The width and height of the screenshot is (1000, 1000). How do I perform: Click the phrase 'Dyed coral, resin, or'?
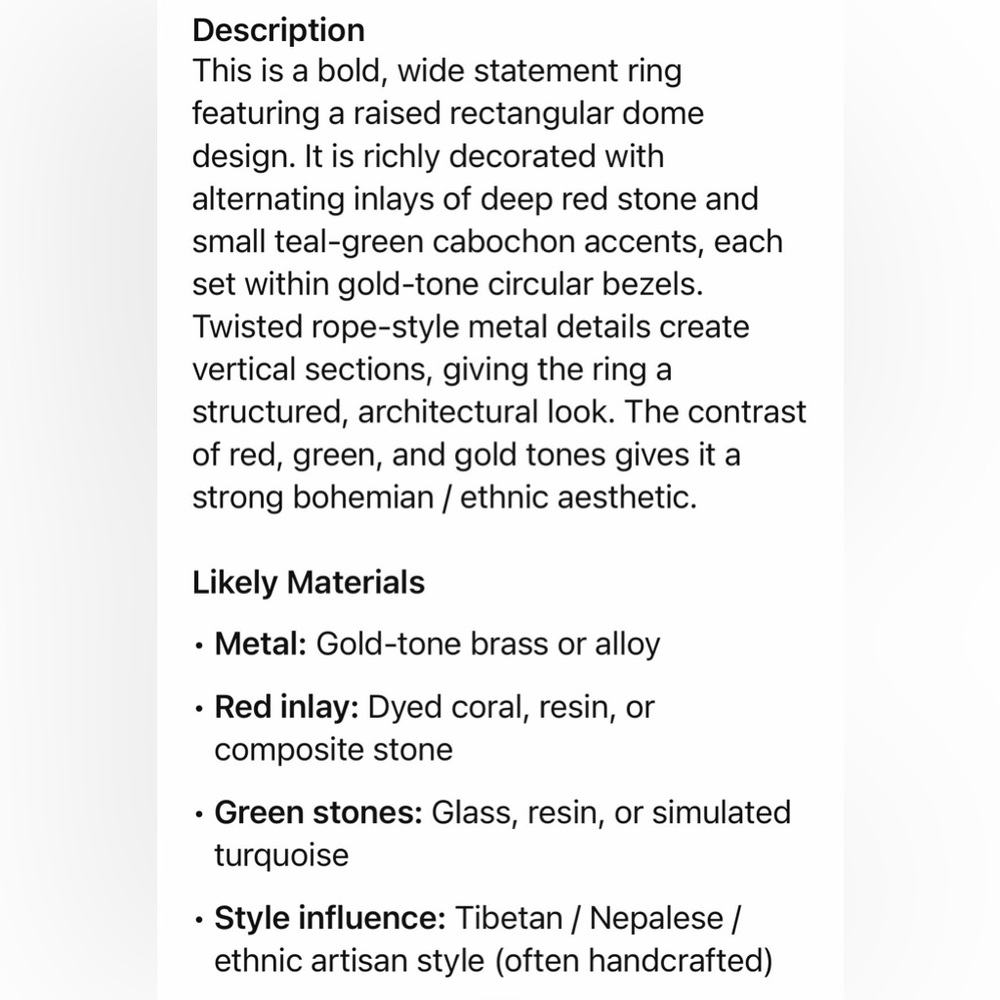pyautogui.click(x=511, y=708)
